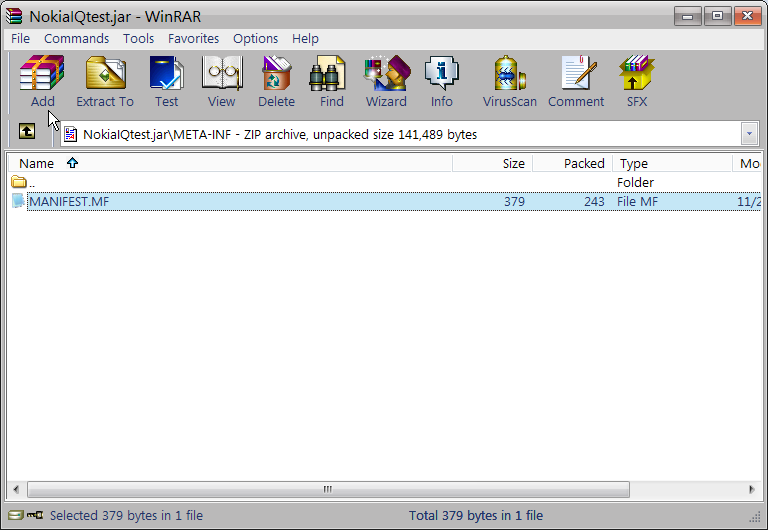Sort by the Type column header
This screenshot has height=530, width=768.
click(672, 163)
